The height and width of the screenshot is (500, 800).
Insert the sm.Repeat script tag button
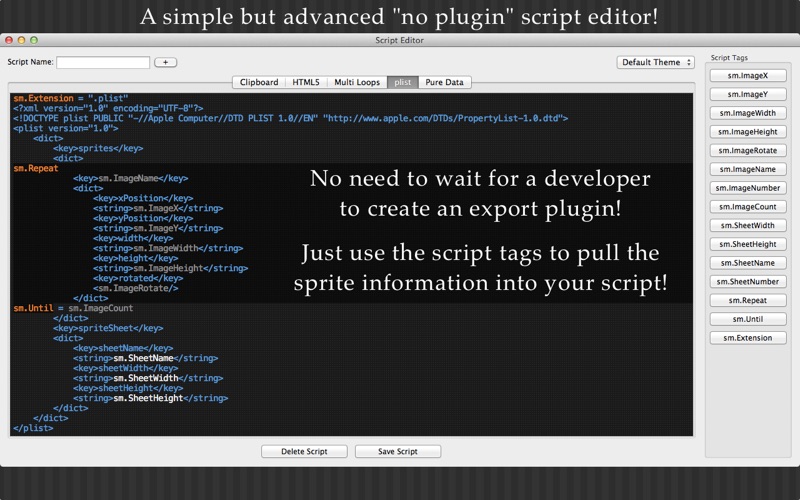click(747, 301)
